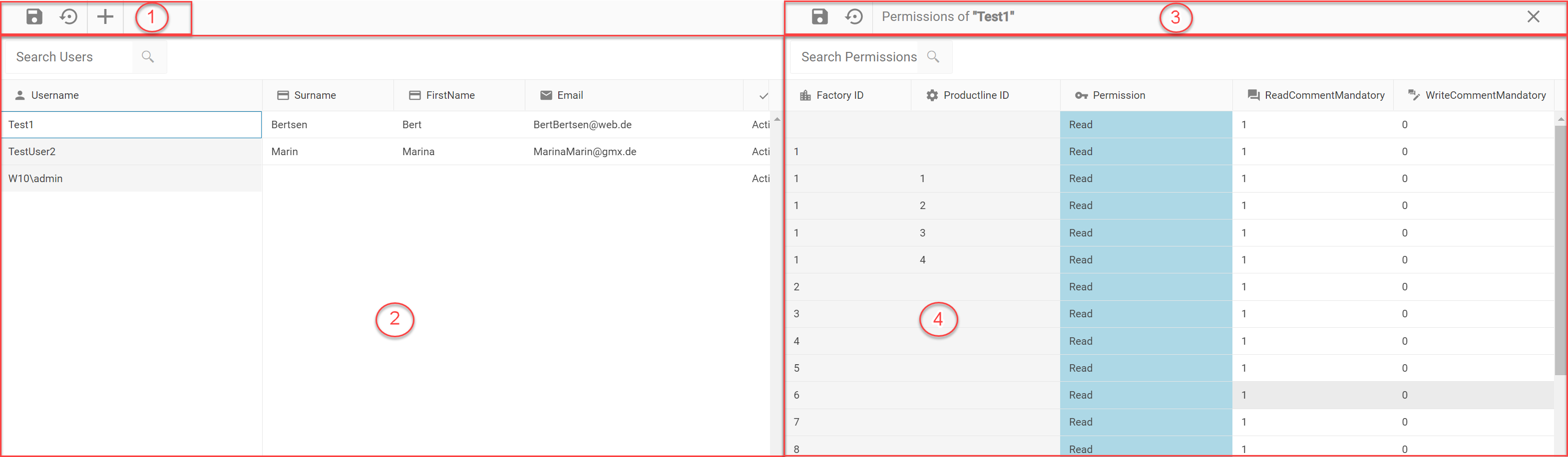
Task: Click the save icon in users toolbar
Action: pos(34,17)
